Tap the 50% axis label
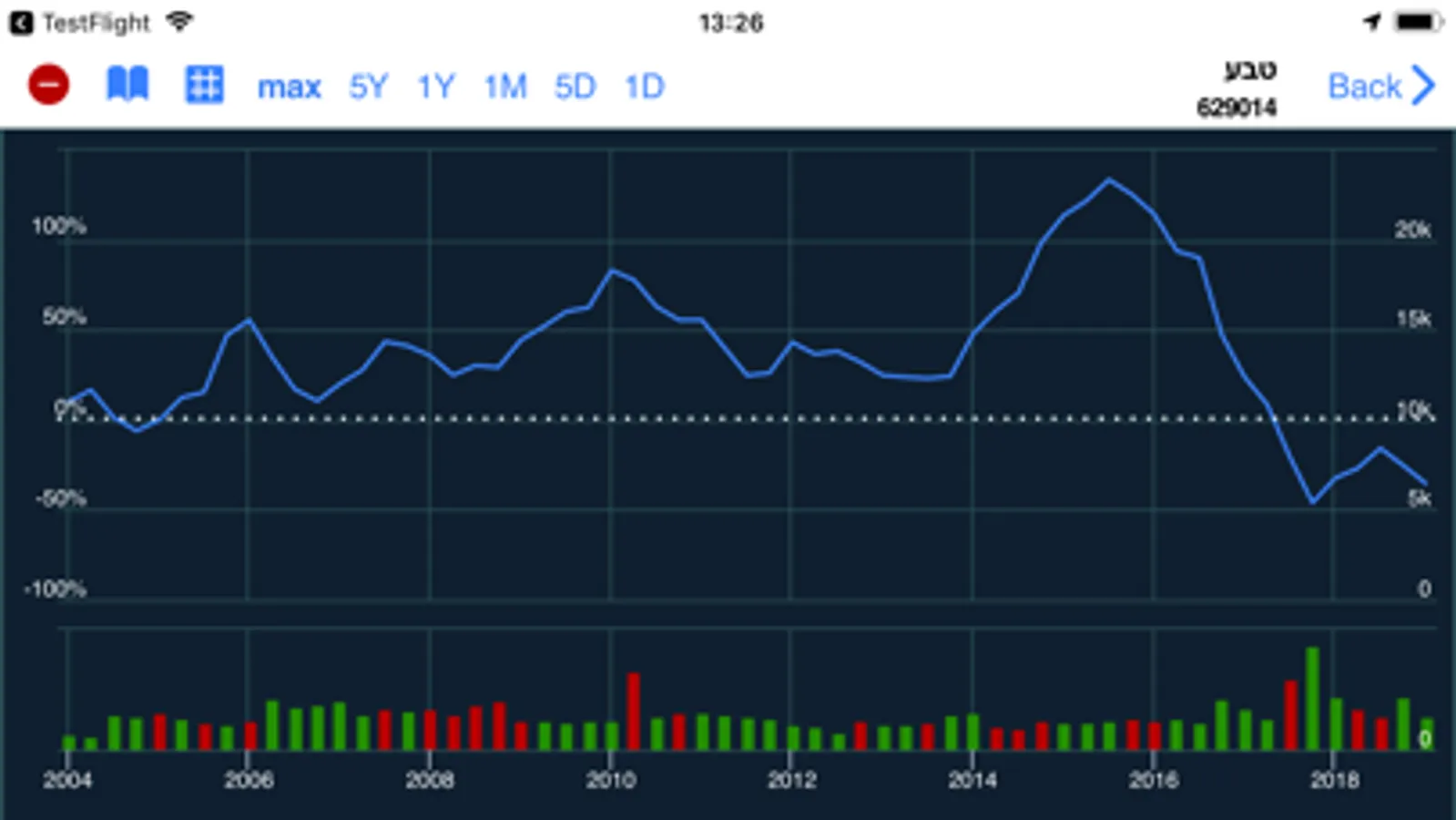1456x820 pixels. 64,317
